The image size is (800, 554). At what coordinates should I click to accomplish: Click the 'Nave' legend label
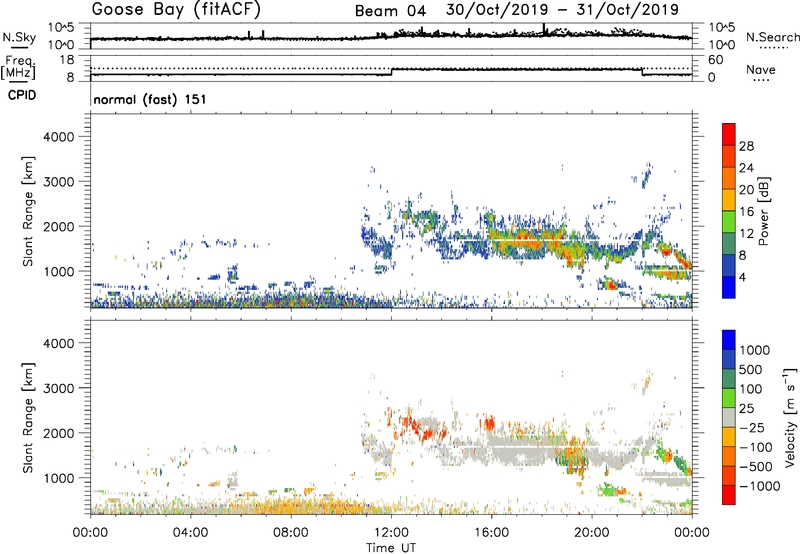[x=761, y=69]
